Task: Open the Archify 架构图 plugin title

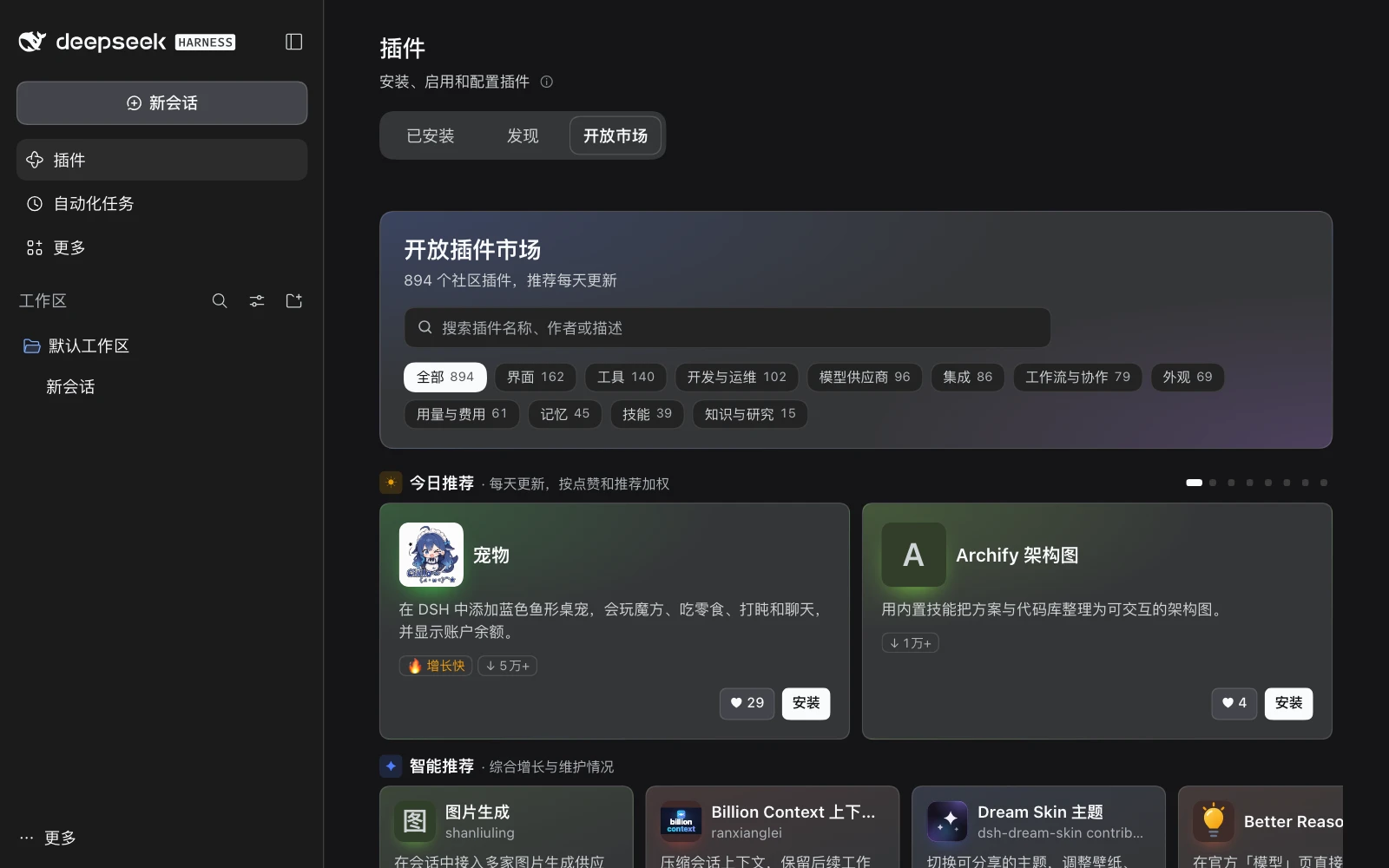Action: point(1017,556)
